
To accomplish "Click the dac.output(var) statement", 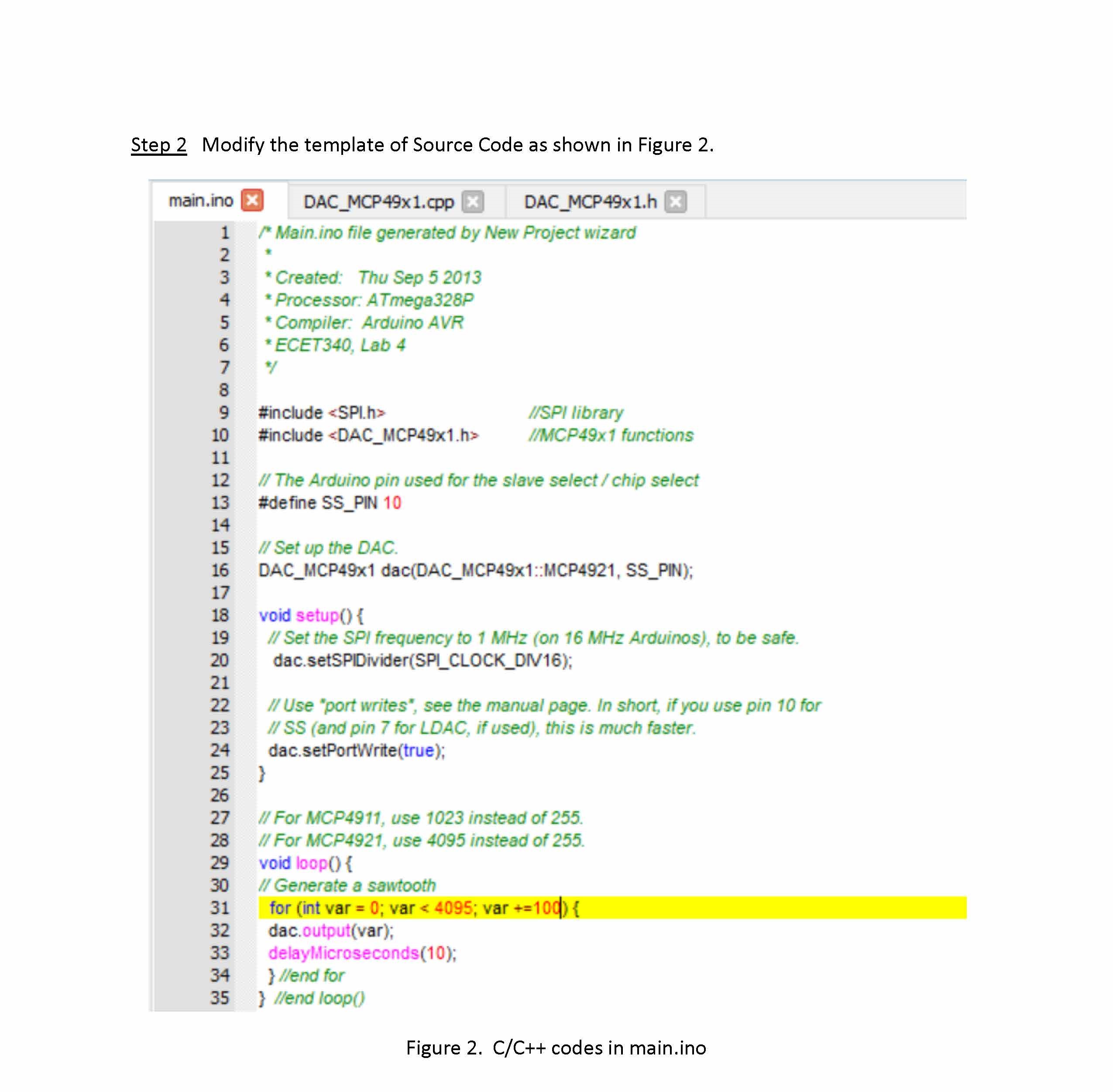I will click(x=330, y=930).
